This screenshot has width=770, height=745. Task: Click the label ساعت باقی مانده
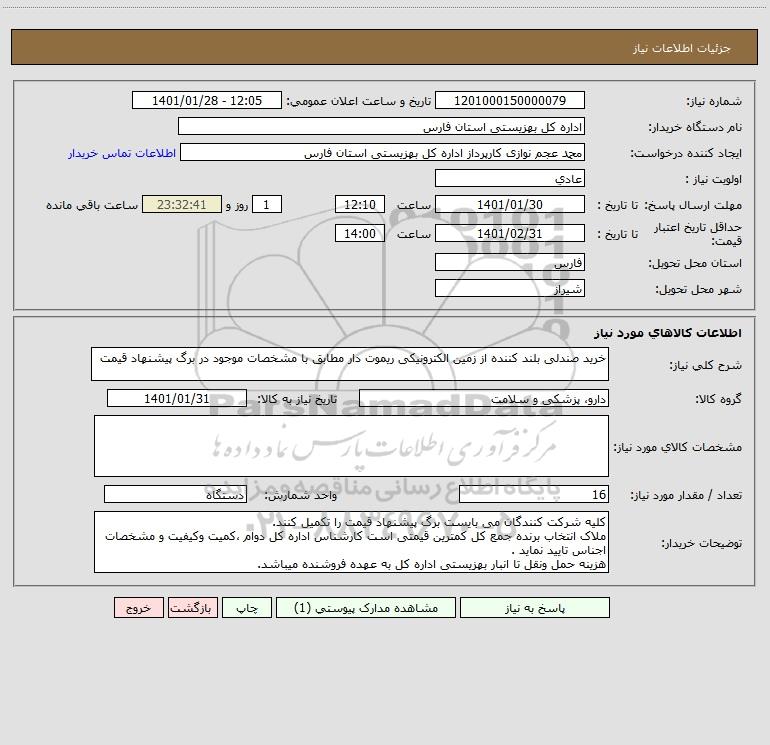92,205
